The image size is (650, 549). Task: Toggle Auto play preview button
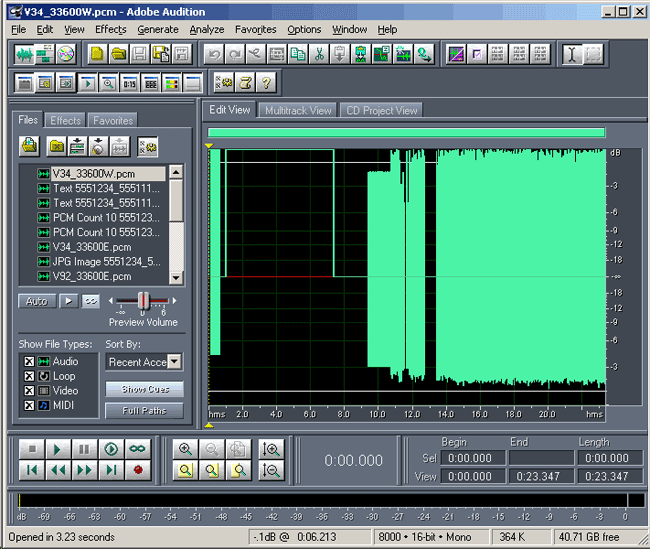(x=37, y=301)
